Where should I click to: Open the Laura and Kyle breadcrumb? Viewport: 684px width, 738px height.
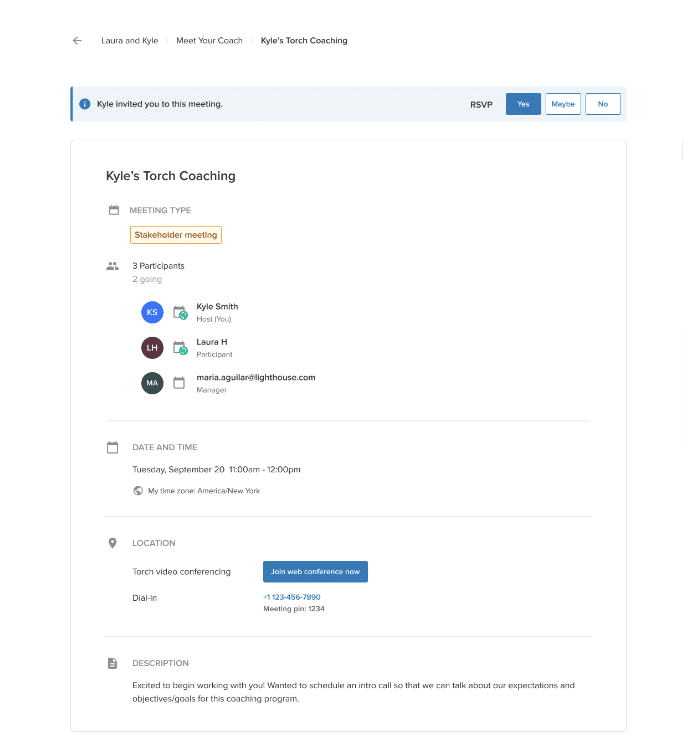129,41
